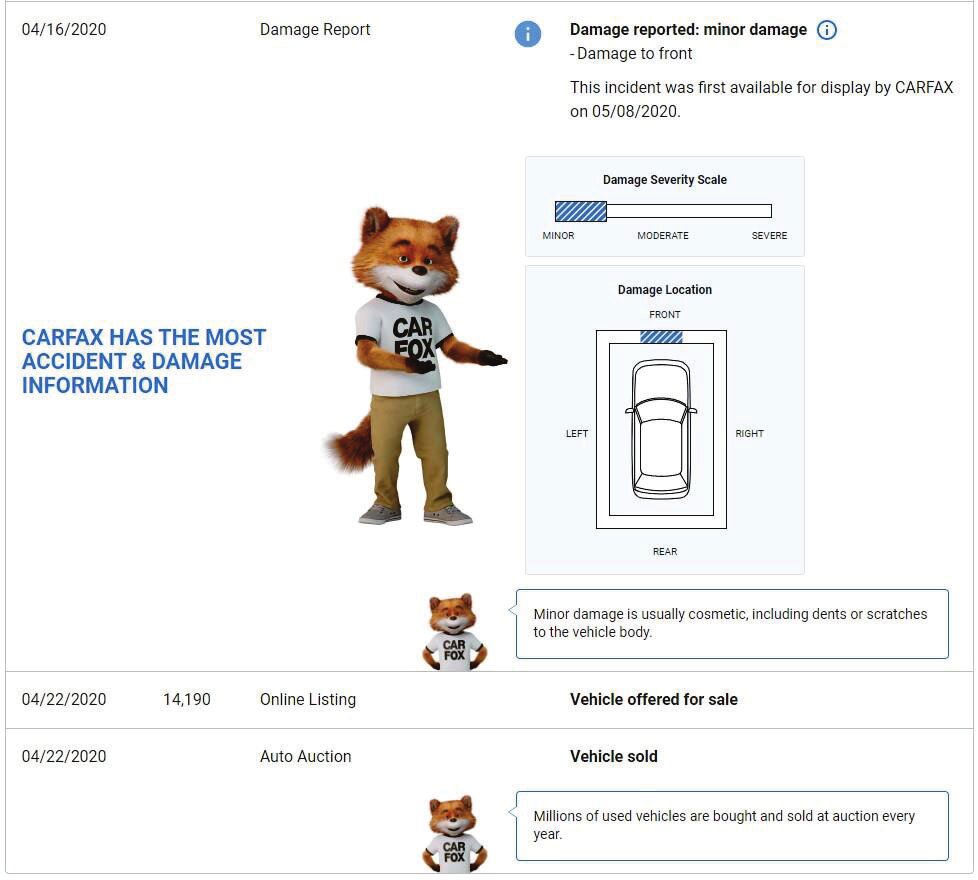The width and height of the screenshot is (978, 880).
Task: Click the RIGHT label on the diagram
Action: 749,433
